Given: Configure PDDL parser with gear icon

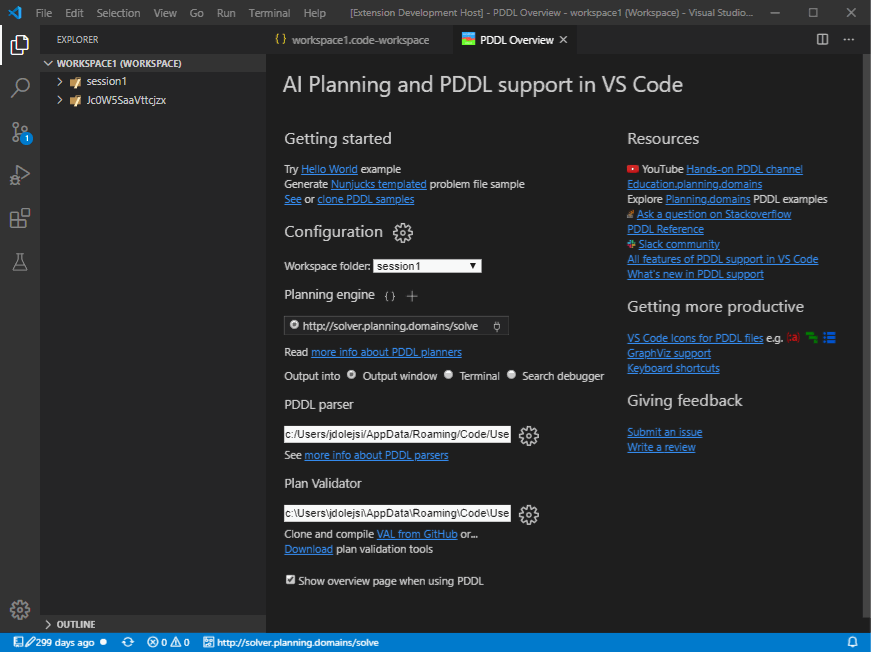Looking at the screenshot, I should [x=528, y=435].
